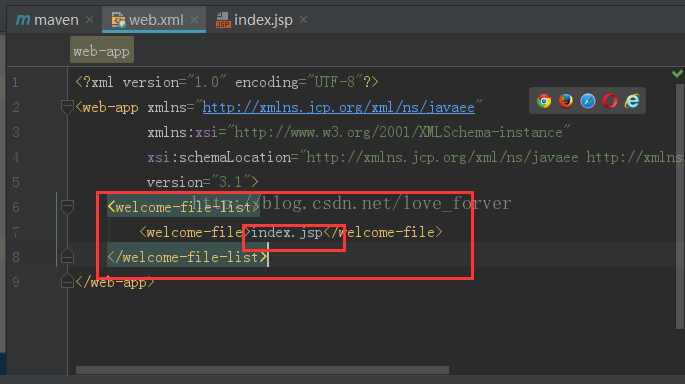This screenshot has height=384, width=685.
Task: Click fold end marker on line 9
Action: click(67, 281)
